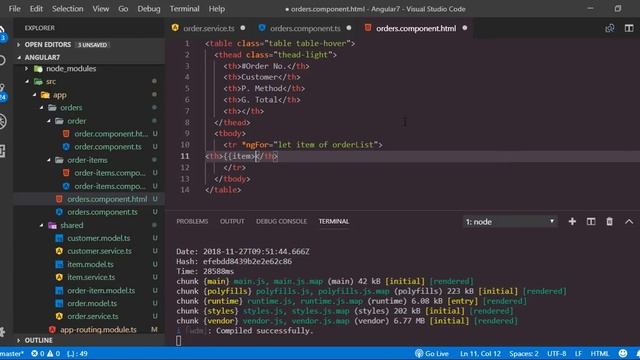The height and width of the screenshot is (360, 640).
Task: Open item.service.ts file
Action: pos(91,277)
